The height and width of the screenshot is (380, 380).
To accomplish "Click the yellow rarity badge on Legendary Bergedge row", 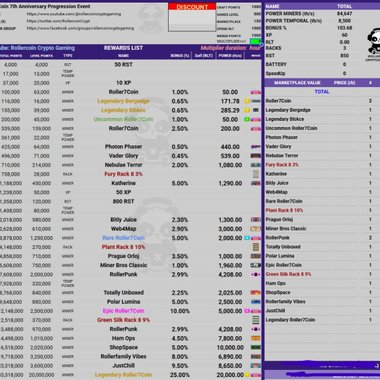I will [247, 101].
